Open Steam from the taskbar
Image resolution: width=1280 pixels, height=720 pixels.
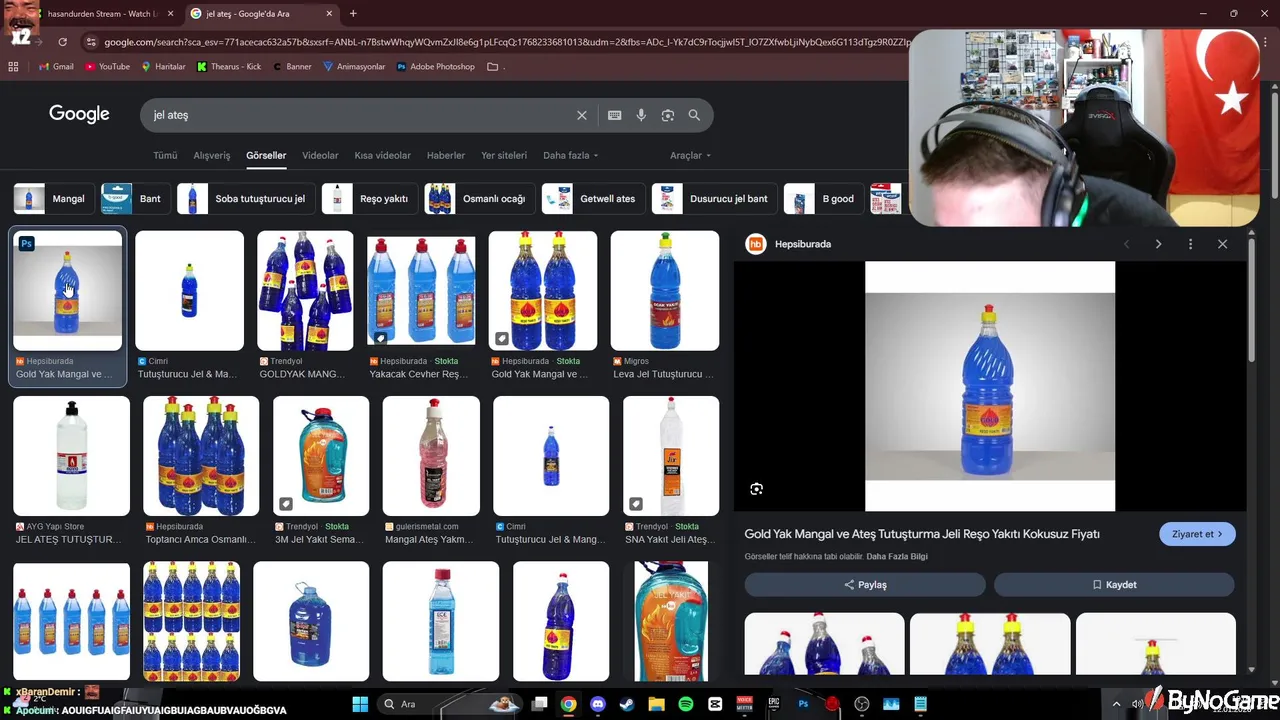point(627,704)
